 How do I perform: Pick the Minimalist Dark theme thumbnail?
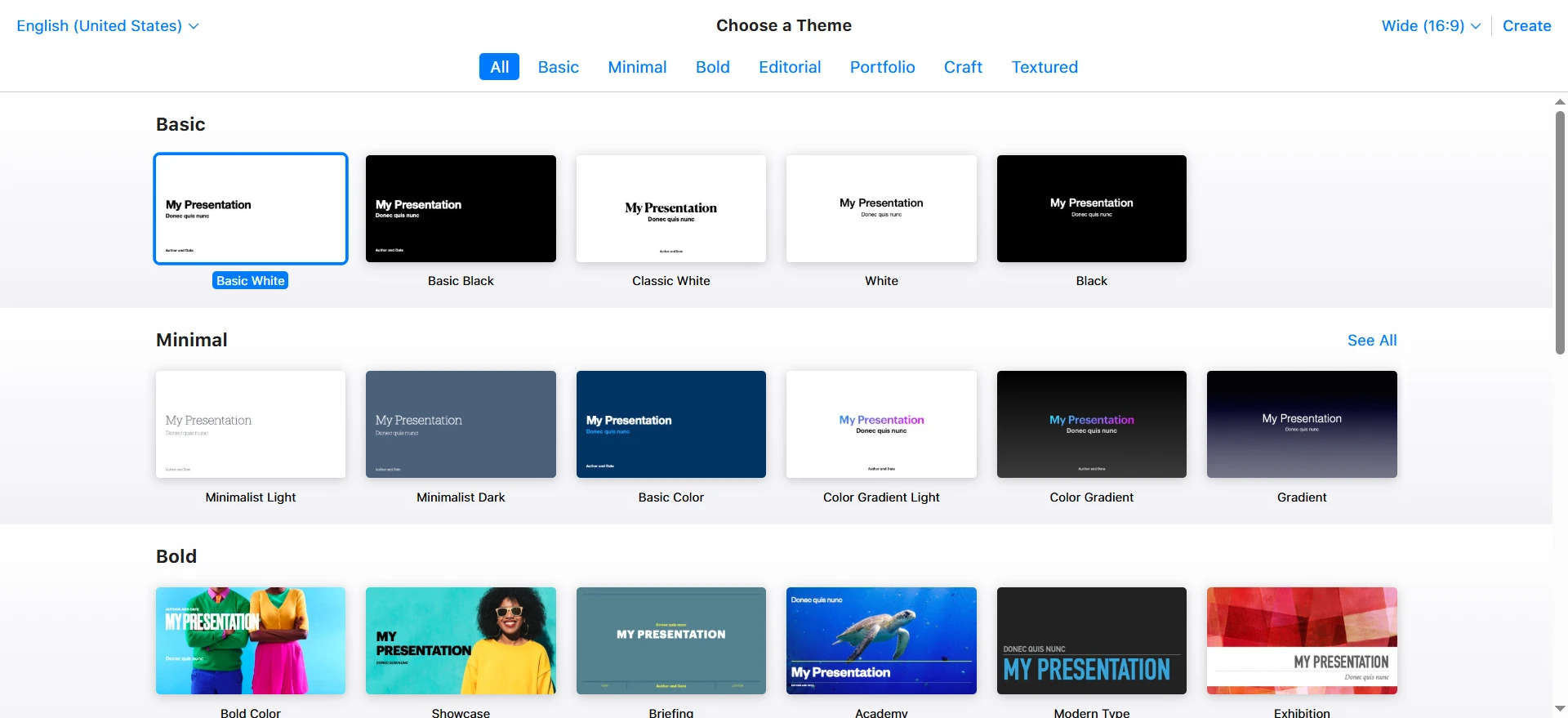pos(461,425)
